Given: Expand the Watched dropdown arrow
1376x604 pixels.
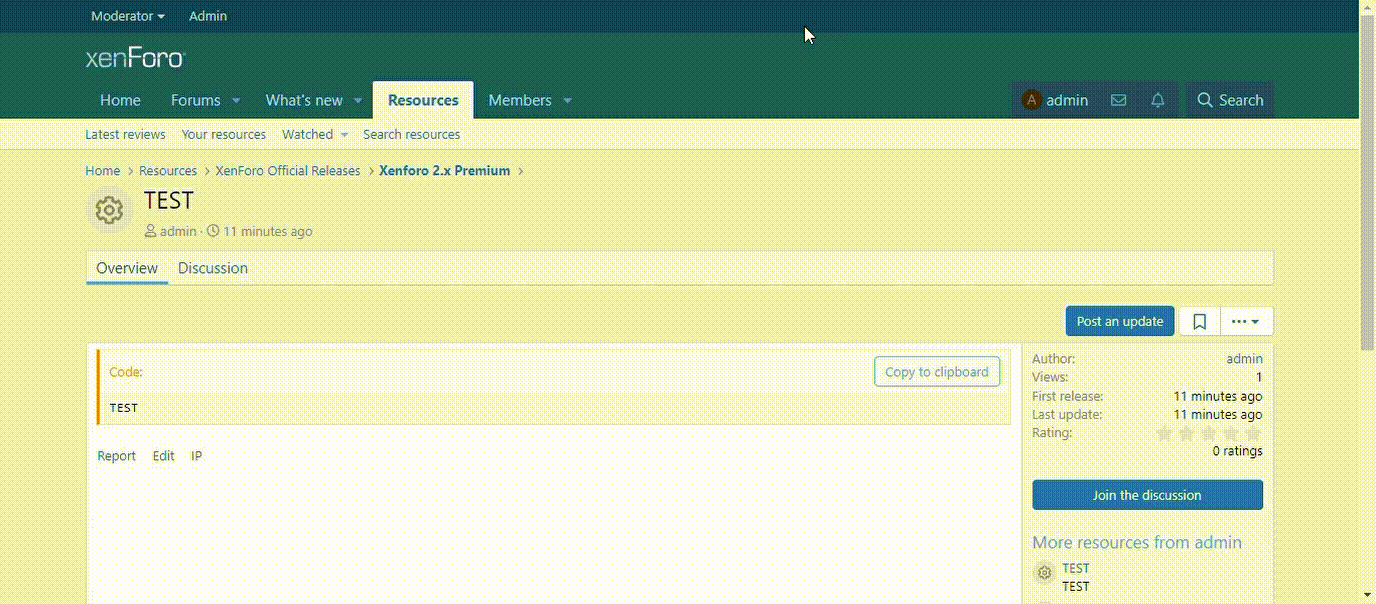Looking at the screenshot, I should [344, 135].
